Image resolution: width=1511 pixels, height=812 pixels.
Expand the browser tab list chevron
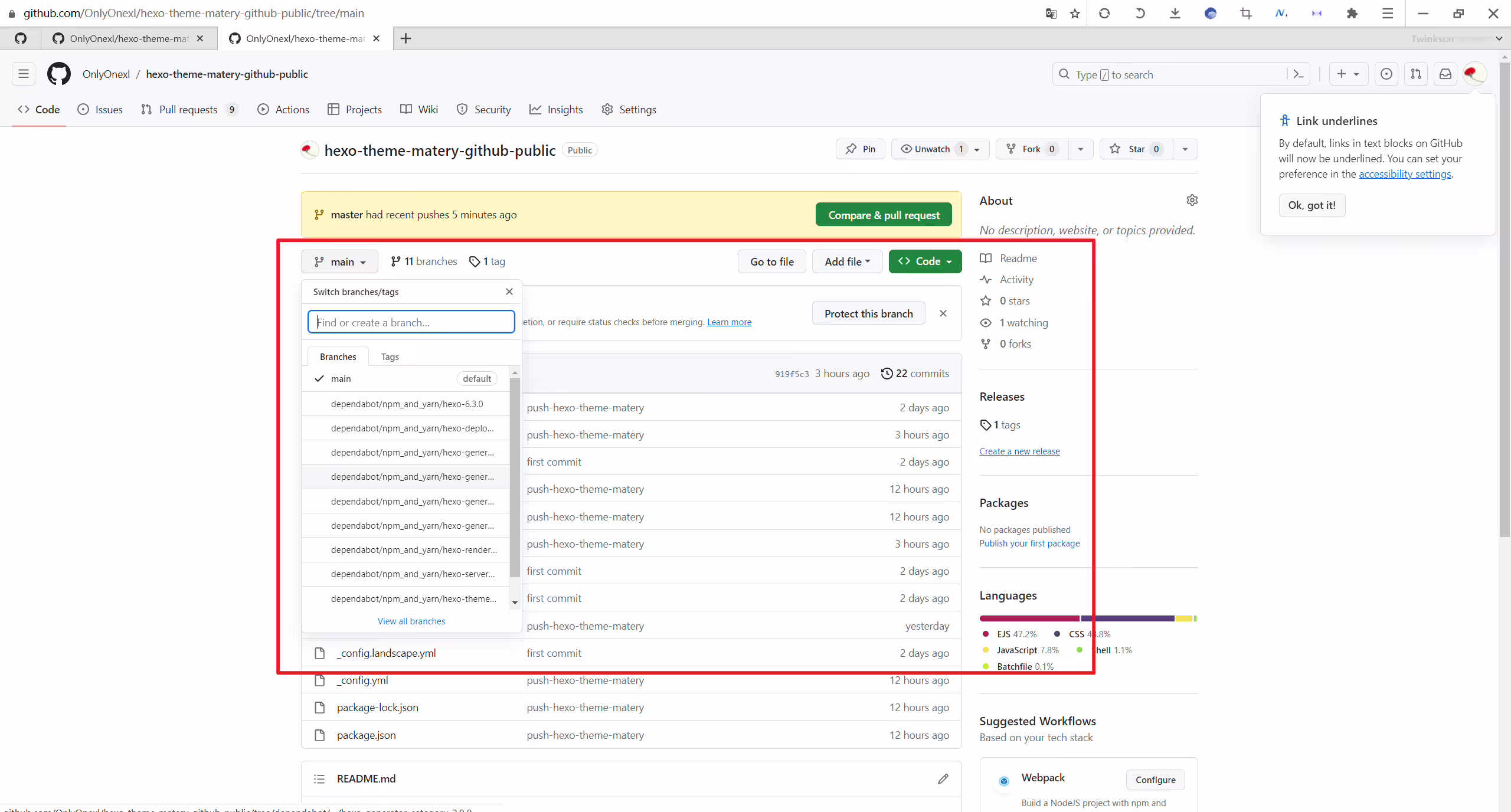coord(1499,38)
